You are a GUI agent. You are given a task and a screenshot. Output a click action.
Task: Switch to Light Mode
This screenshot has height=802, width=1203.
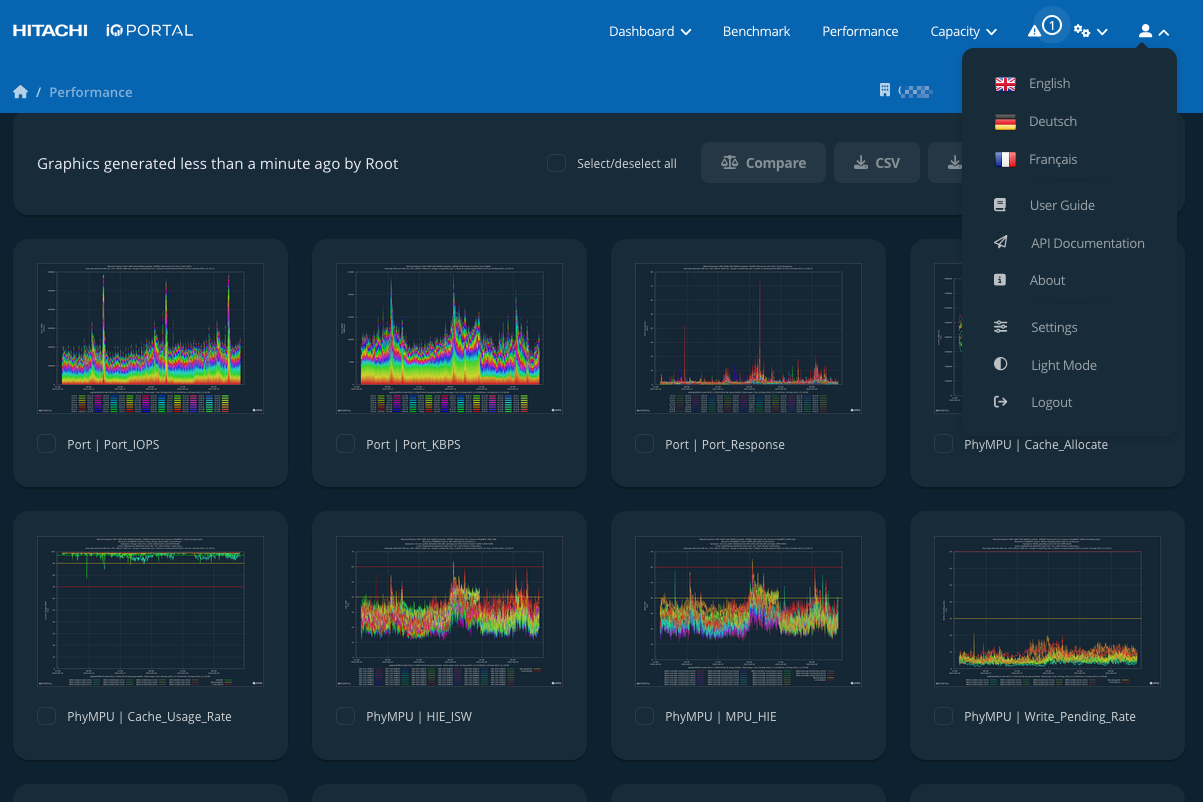pyautogui.click(x=1063, y=364)
